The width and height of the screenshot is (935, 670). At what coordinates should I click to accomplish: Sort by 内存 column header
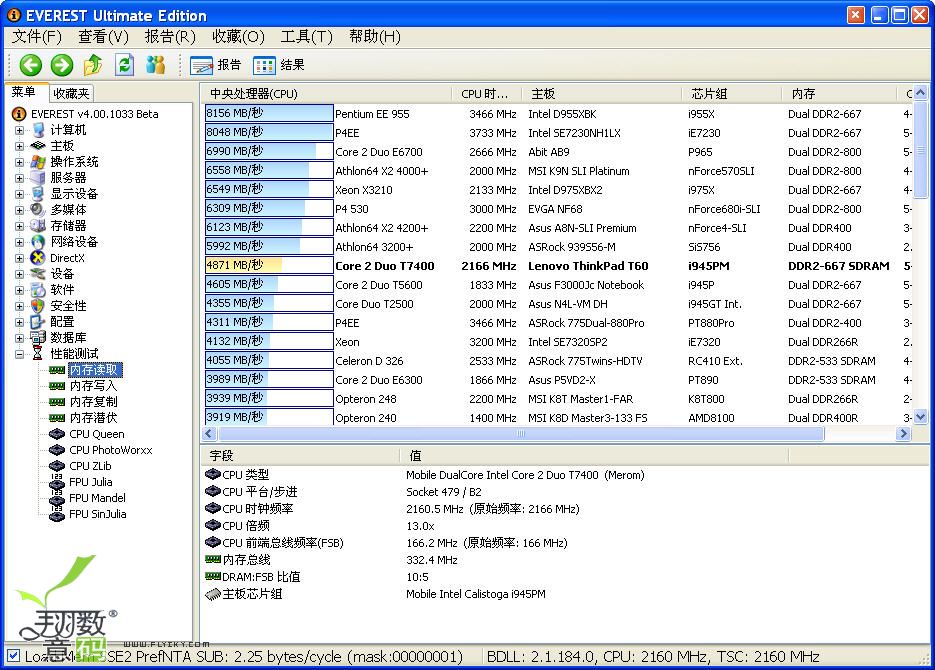840,94
